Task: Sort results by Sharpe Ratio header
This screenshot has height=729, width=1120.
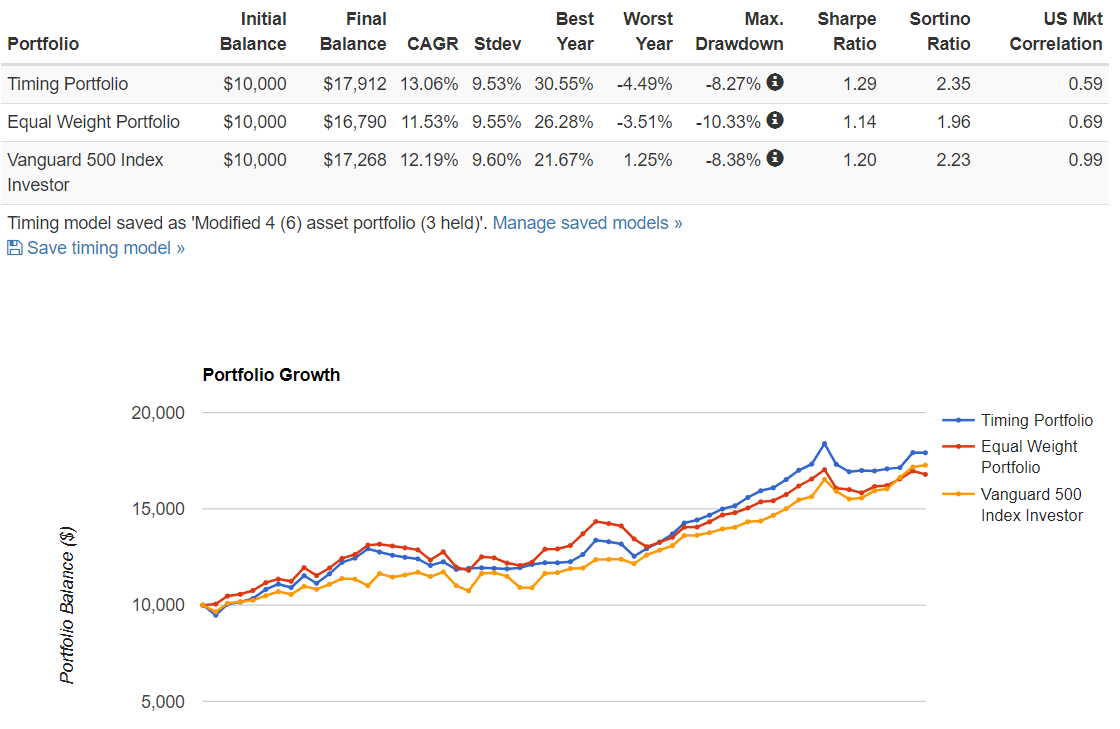Action: pyautogui.click(x=847, y=31)
